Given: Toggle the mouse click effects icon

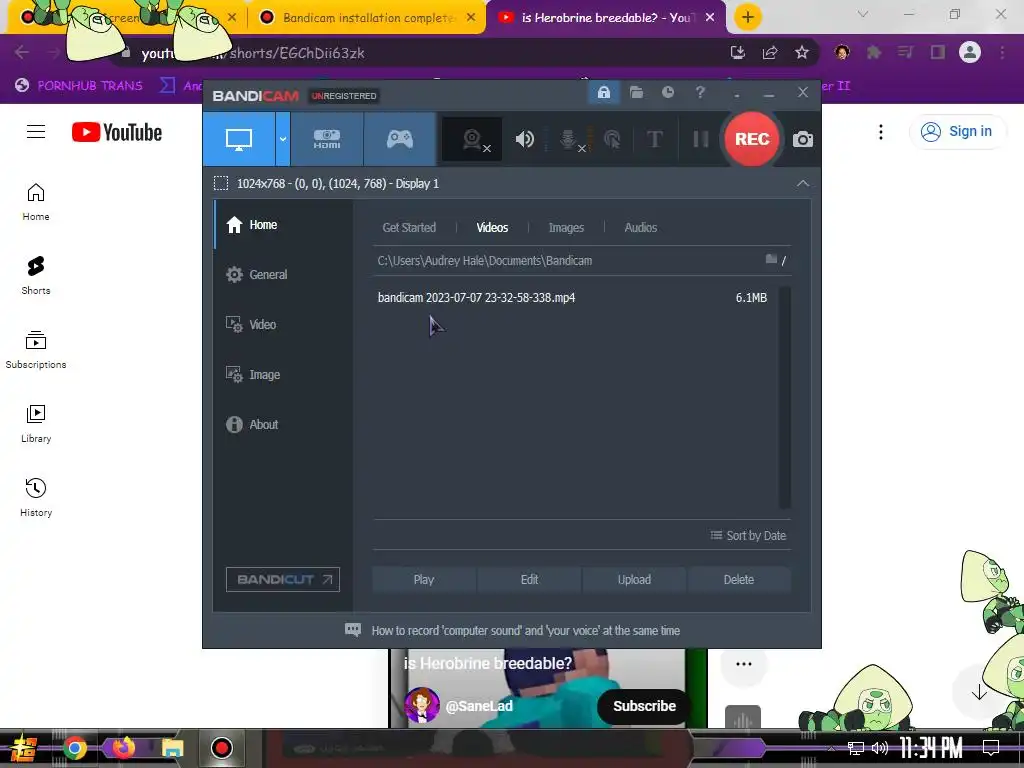Looking at the screenshot, I should (612, 139).
